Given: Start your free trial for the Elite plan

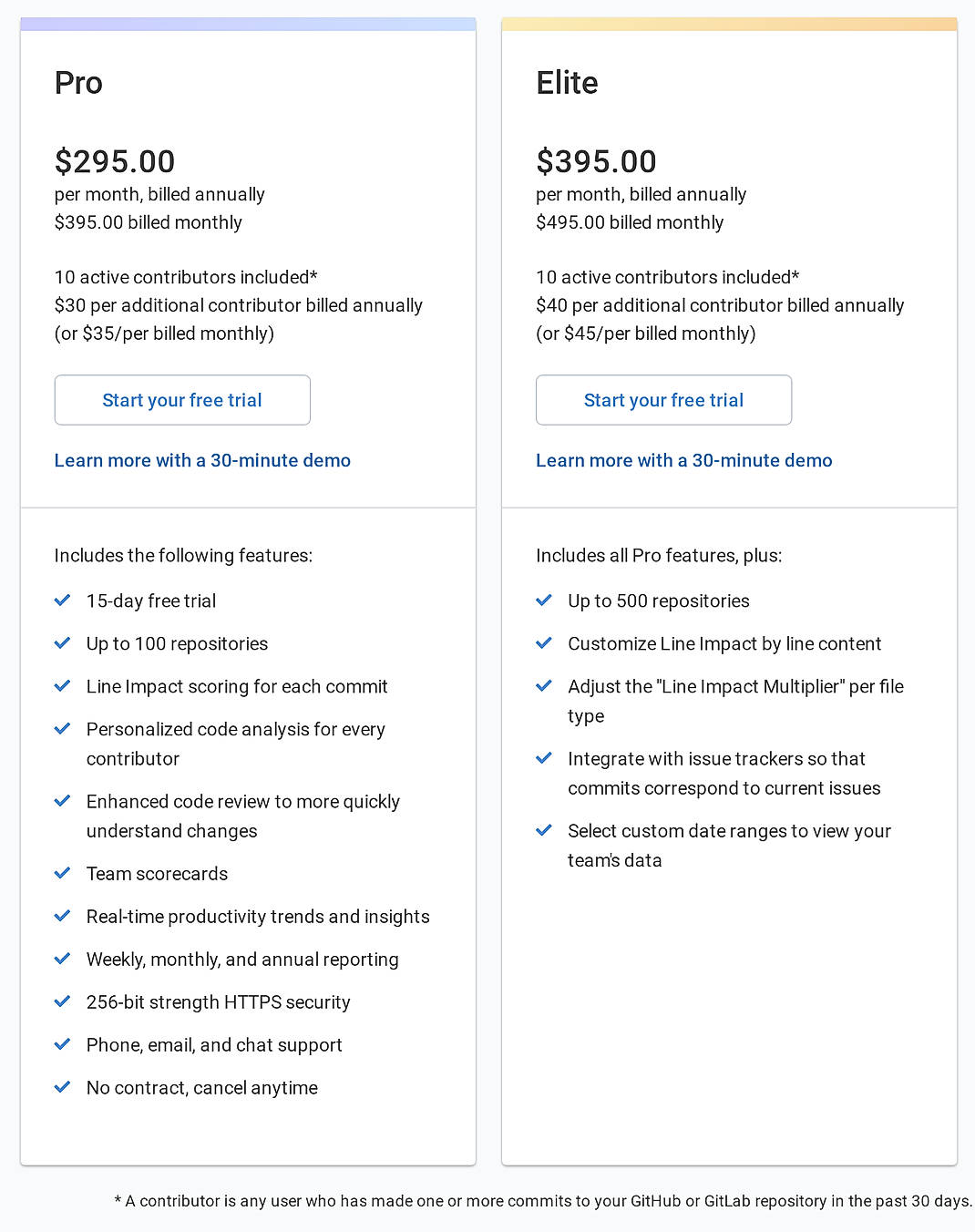Looking at the screenshot, I should click(663, 400).
